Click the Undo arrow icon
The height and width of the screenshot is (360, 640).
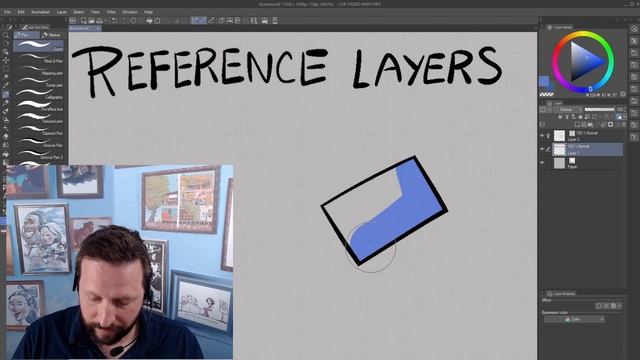click(114, 20)
